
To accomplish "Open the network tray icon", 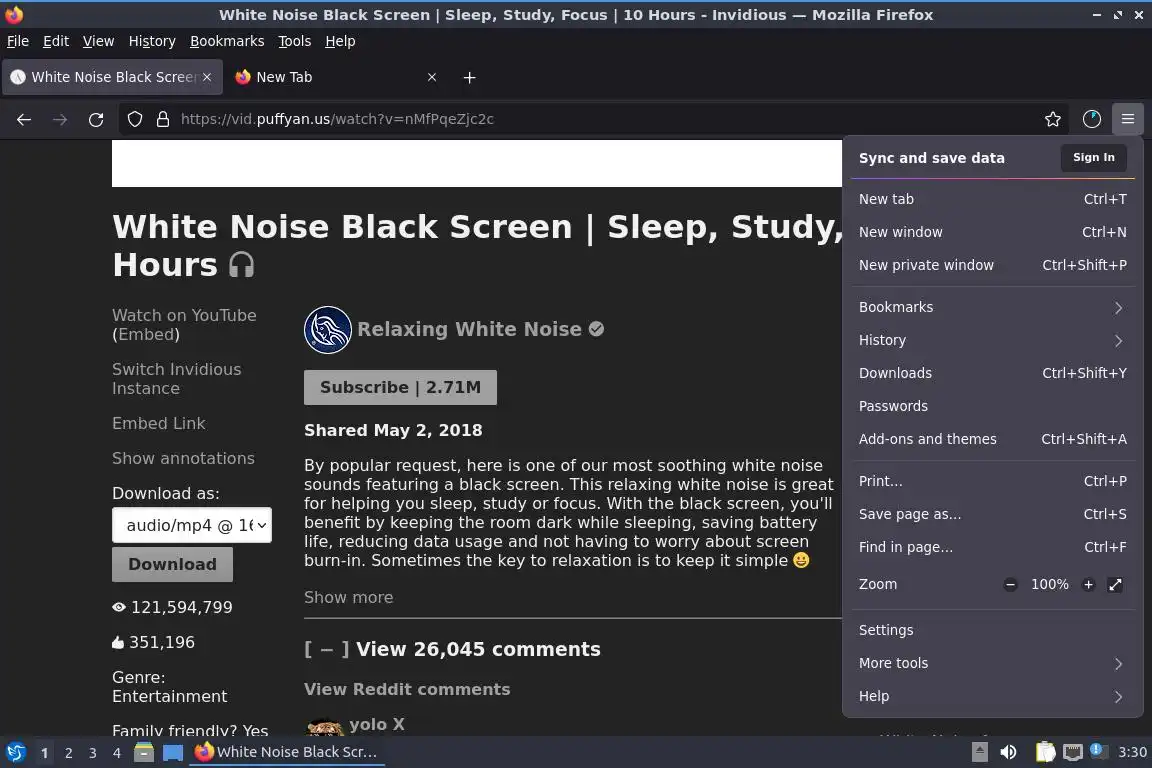I will pos(1073,752).
